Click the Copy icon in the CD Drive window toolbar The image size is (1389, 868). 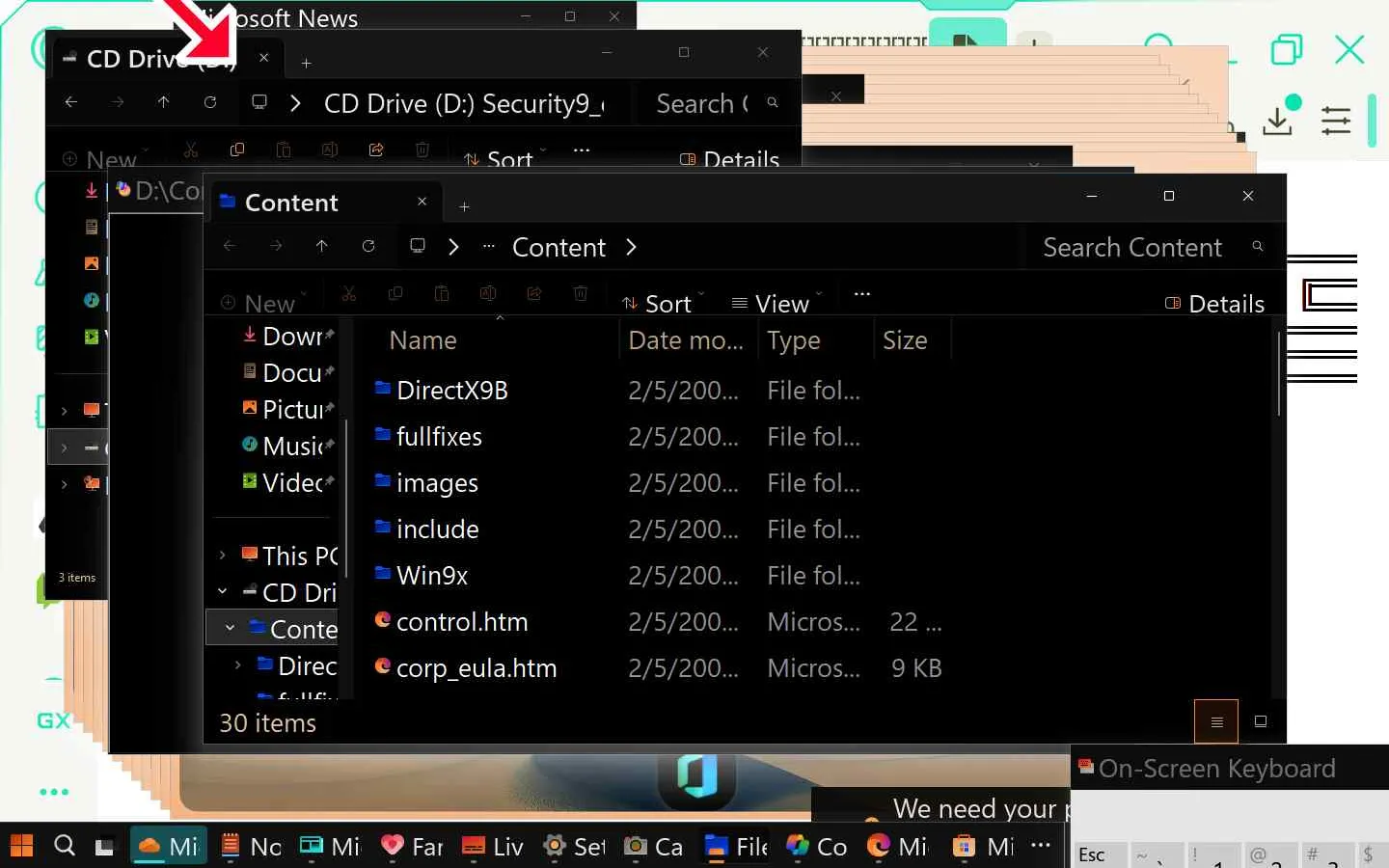click(x=237, y=149)
